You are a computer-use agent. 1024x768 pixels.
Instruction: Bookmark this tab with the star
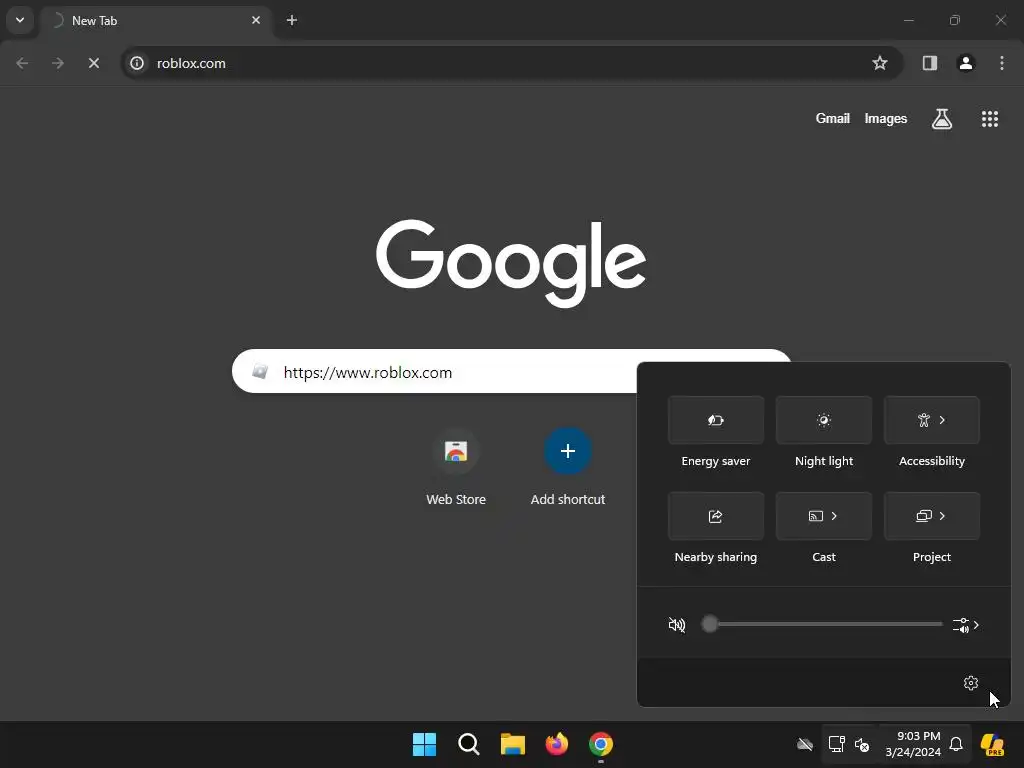880,63
